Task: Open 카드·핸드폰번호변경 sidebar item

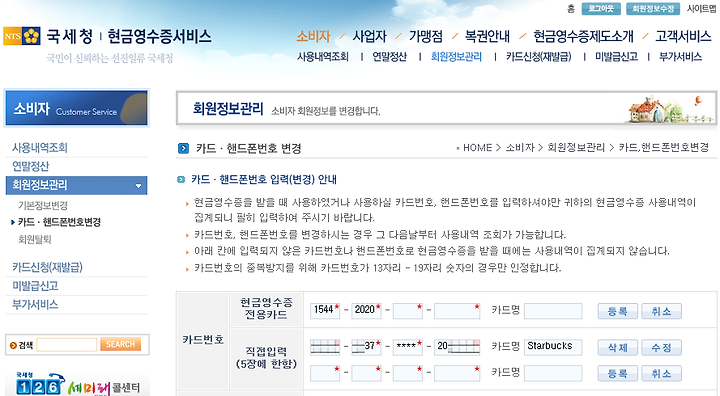Action: pyautogui.click(x=59, y=222)
